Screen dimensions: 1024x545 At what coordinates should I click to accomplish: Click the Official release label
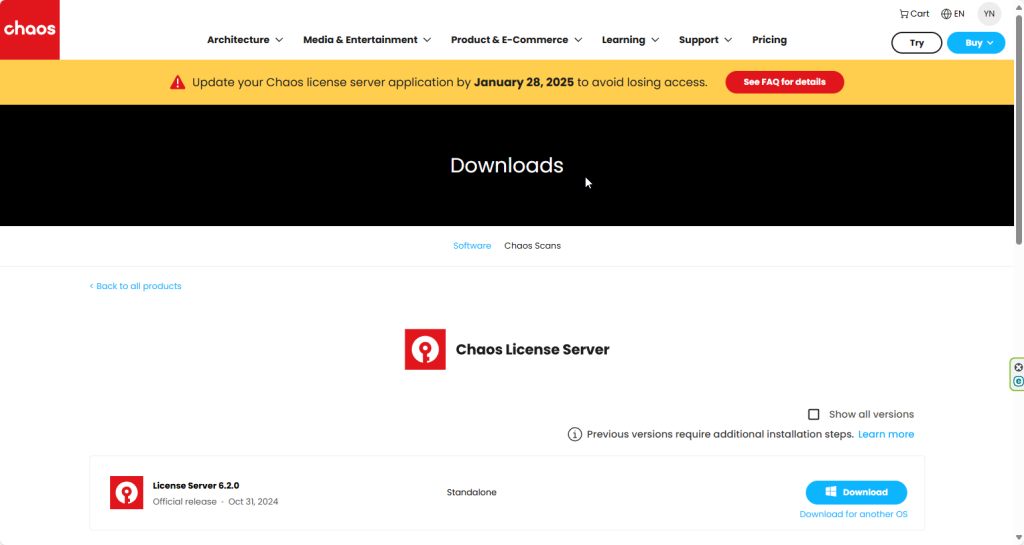pyautogui.click(x=185, y=502)
